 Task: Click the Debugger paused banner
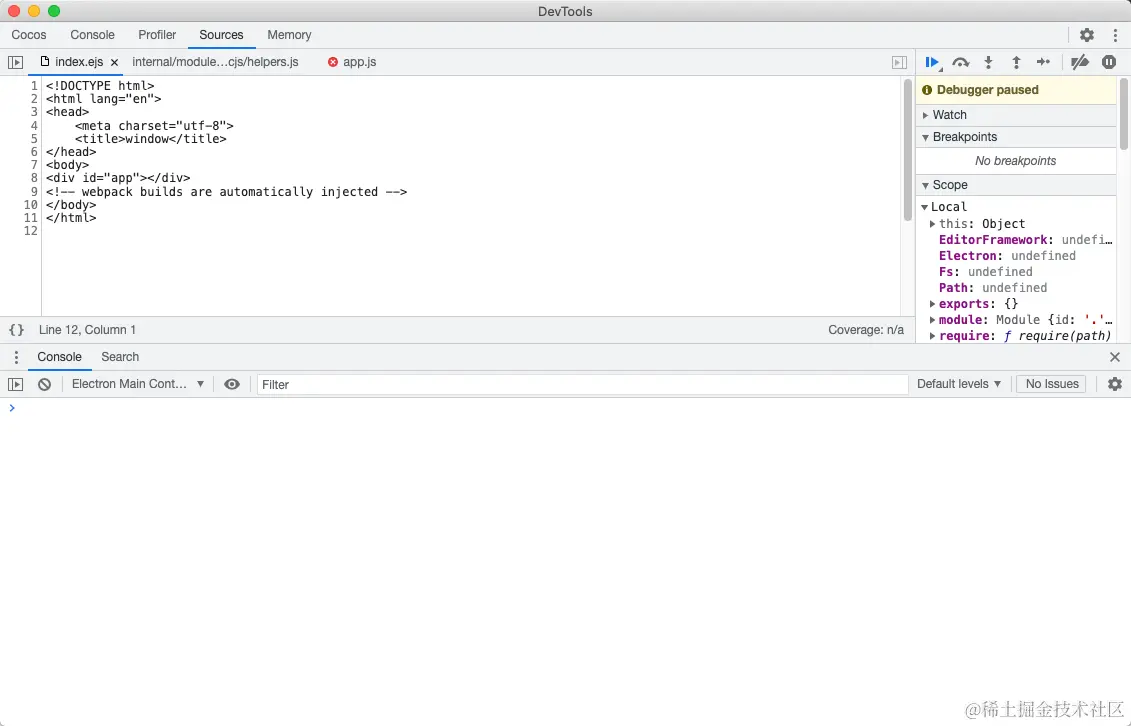[1016, 90]
